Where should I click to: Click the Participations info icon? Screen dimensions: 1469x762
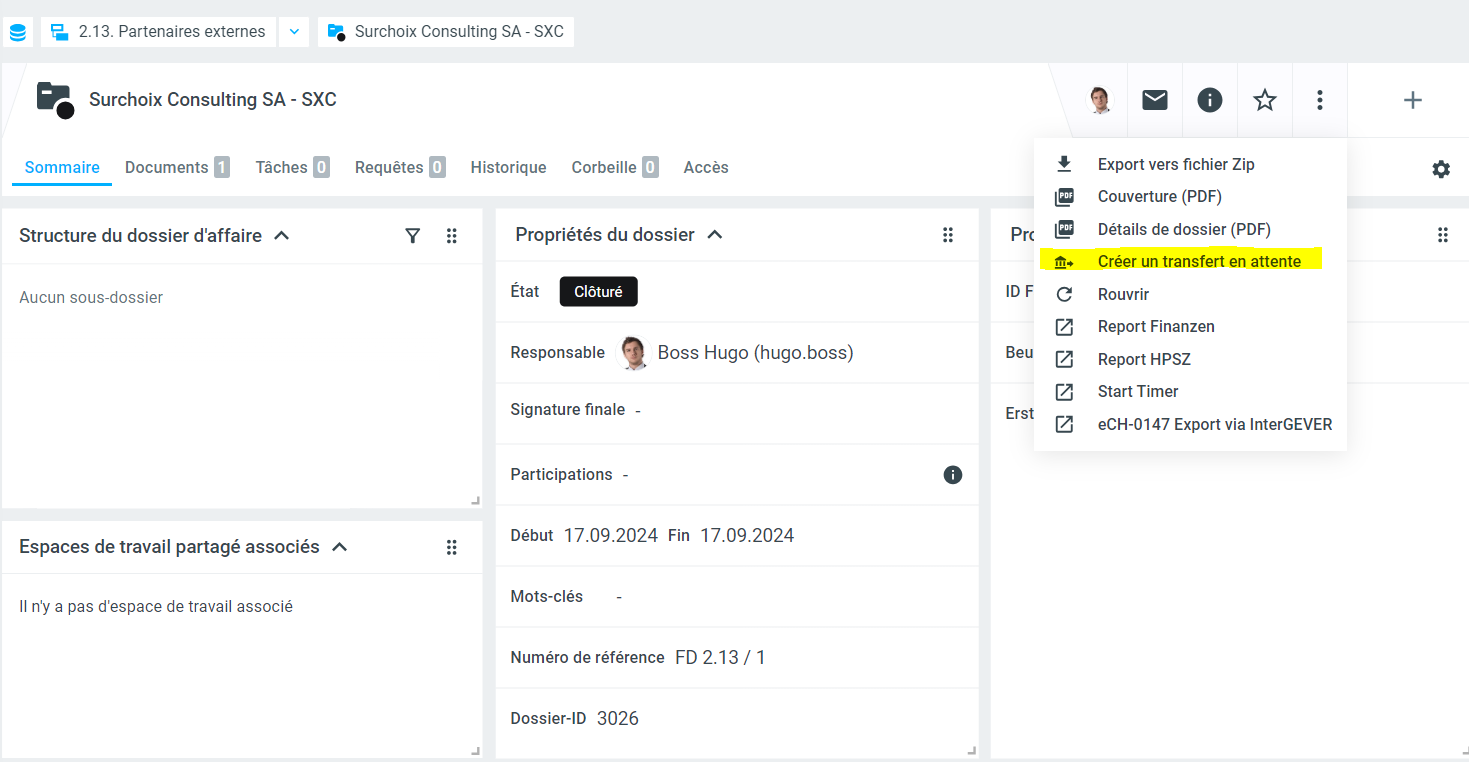coord(952,475)
